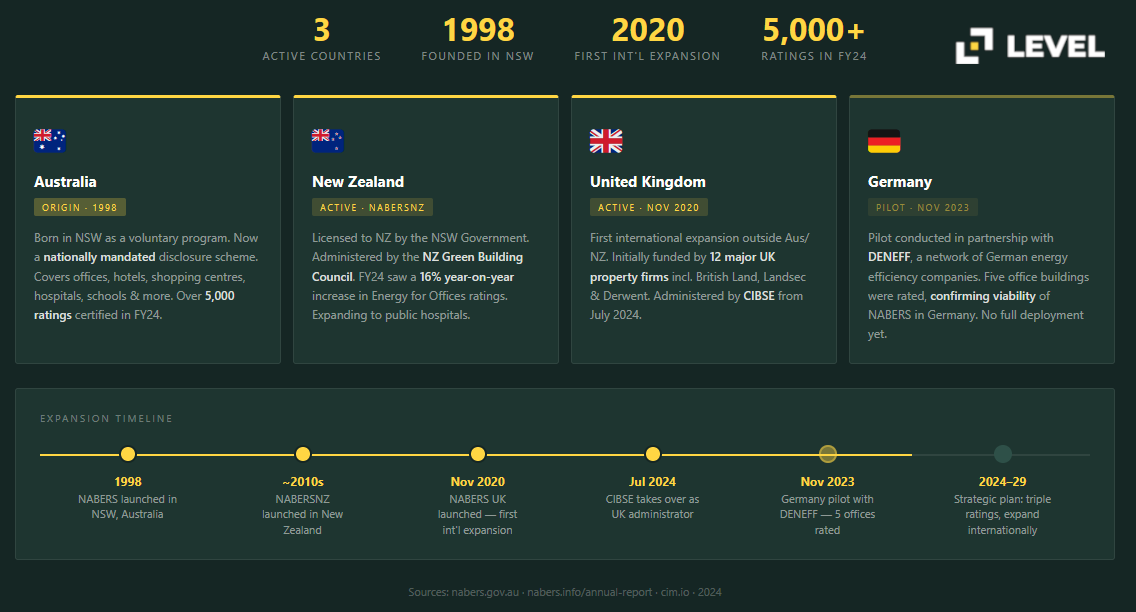Select the United Kingdom flag icon
The image size is (1136, 612).
point(606,142)
